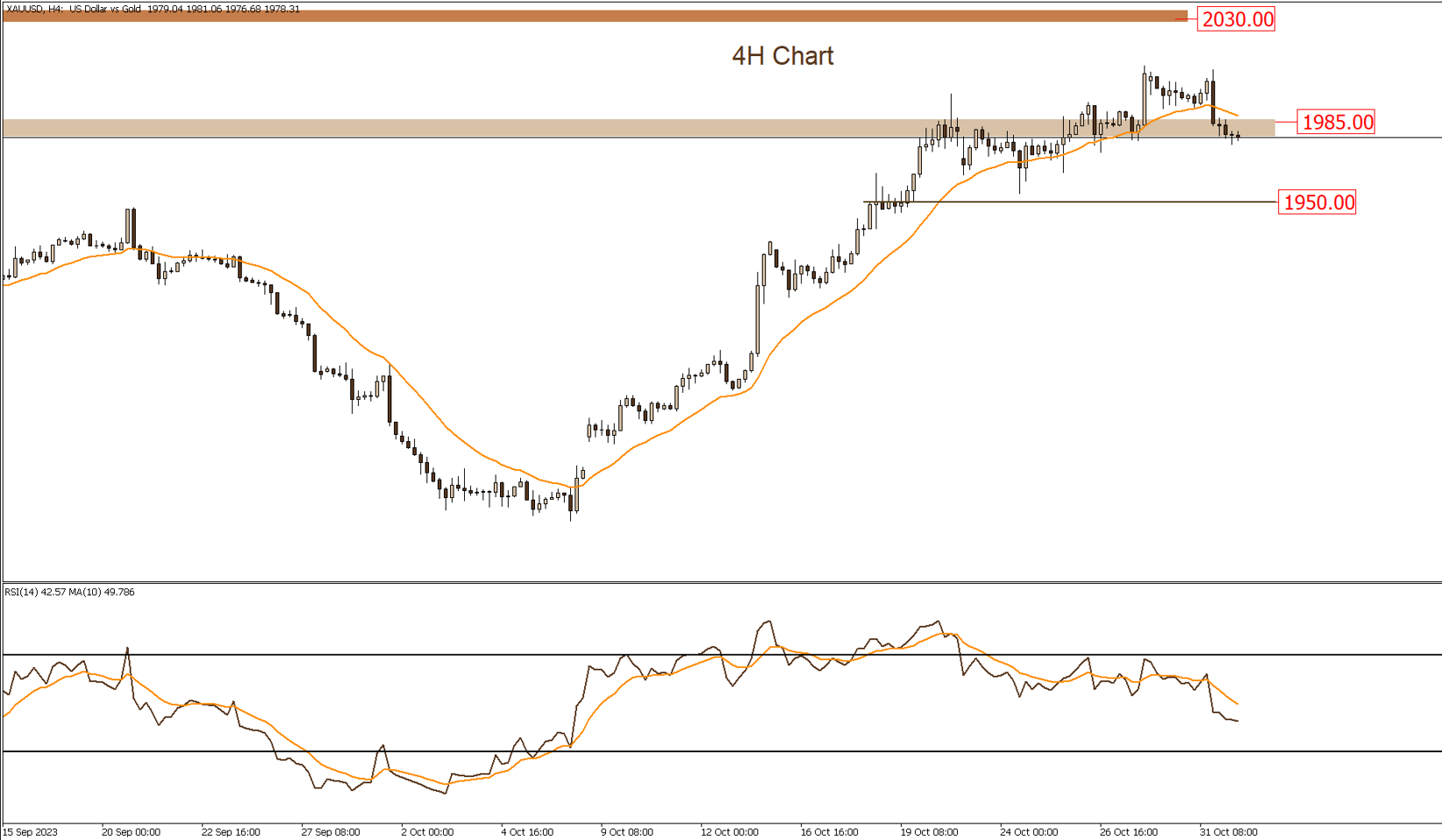Screen dimensions: 1442x840
Task: Click the 20 Sep 00:00 time label
Action: pyautogui.click(x=131, y=831)
